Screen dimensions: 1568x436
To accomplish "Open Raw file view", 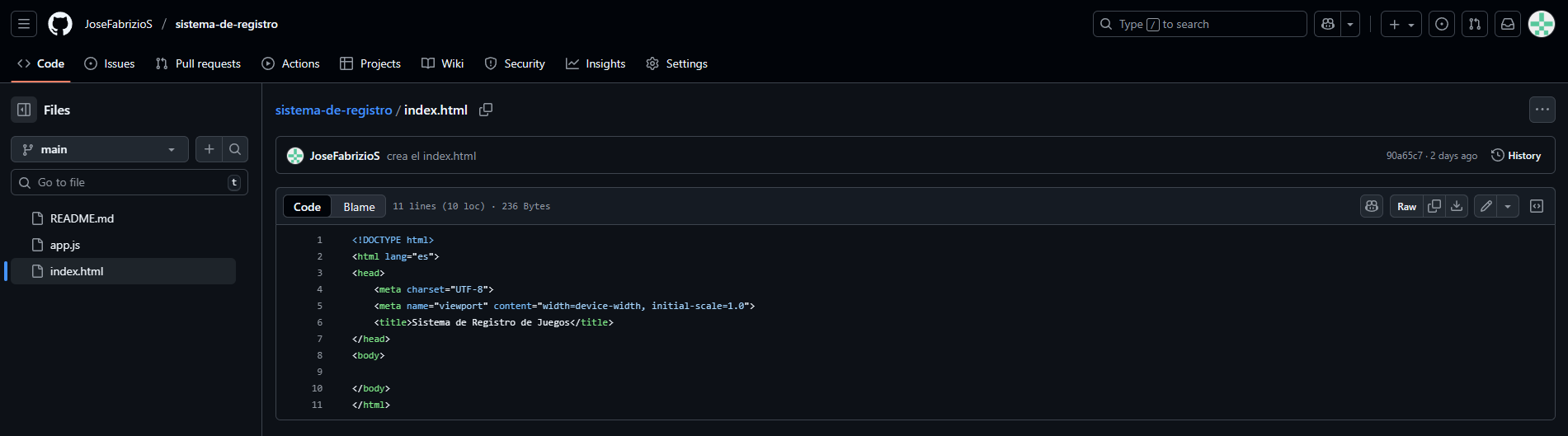I will click(1406, 206).
